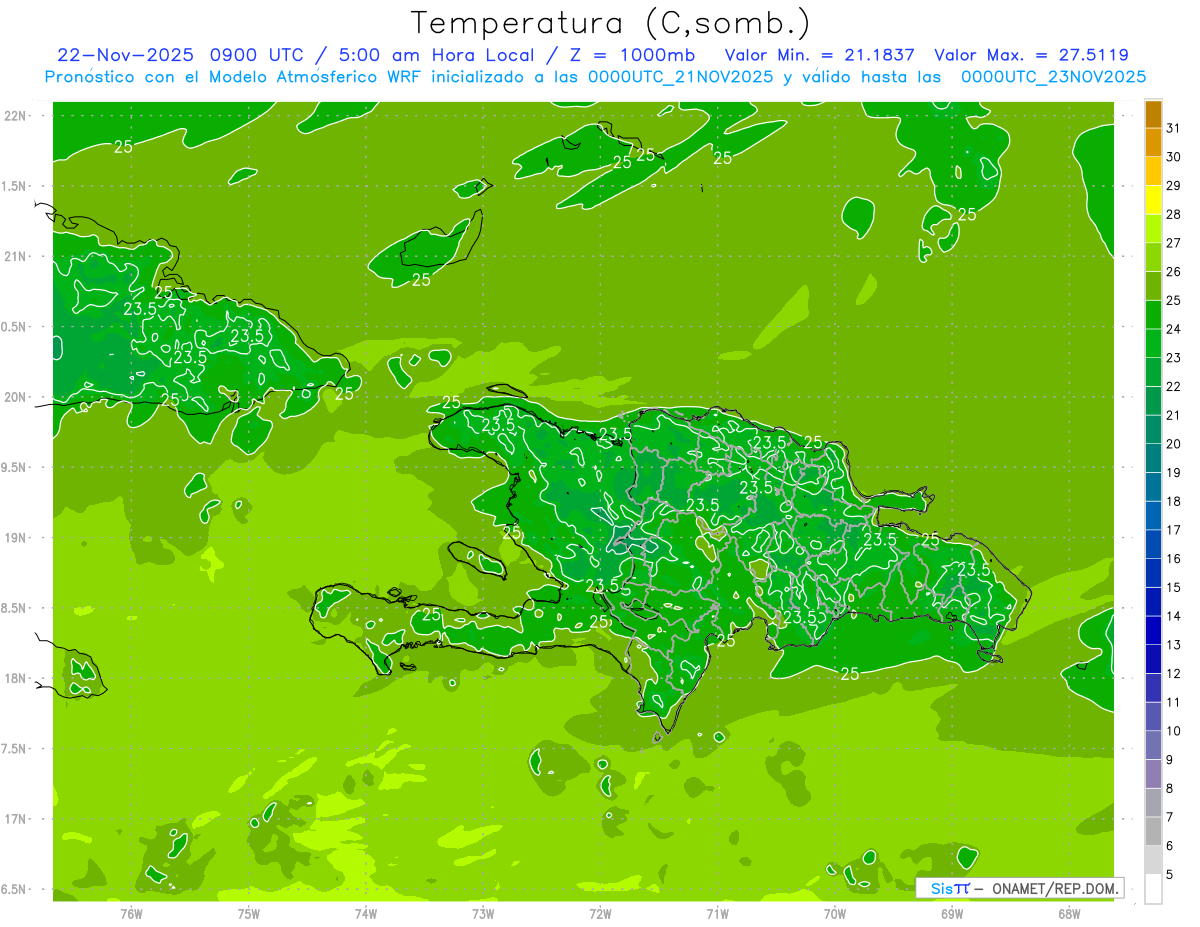Image resolution: width=1200 pixels, height=927 pixels.
Task: Pick the teal legend swatch between 19 and 20
Action: [1153, 459]
